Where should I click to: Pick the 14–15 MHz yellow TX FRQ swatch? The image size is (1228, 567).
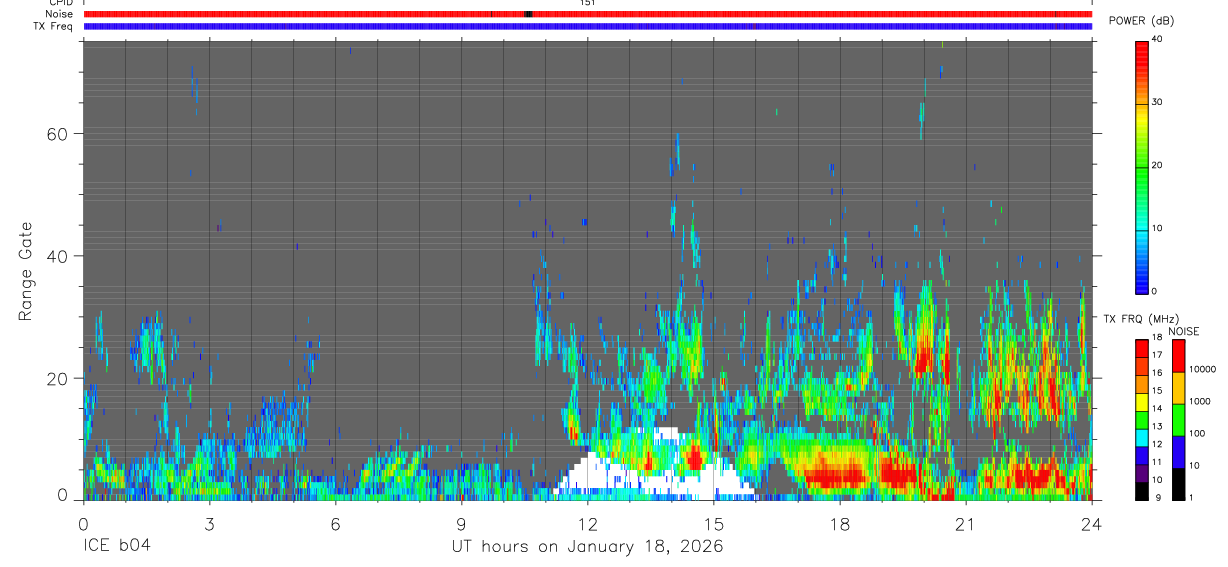click(1142, 402)
